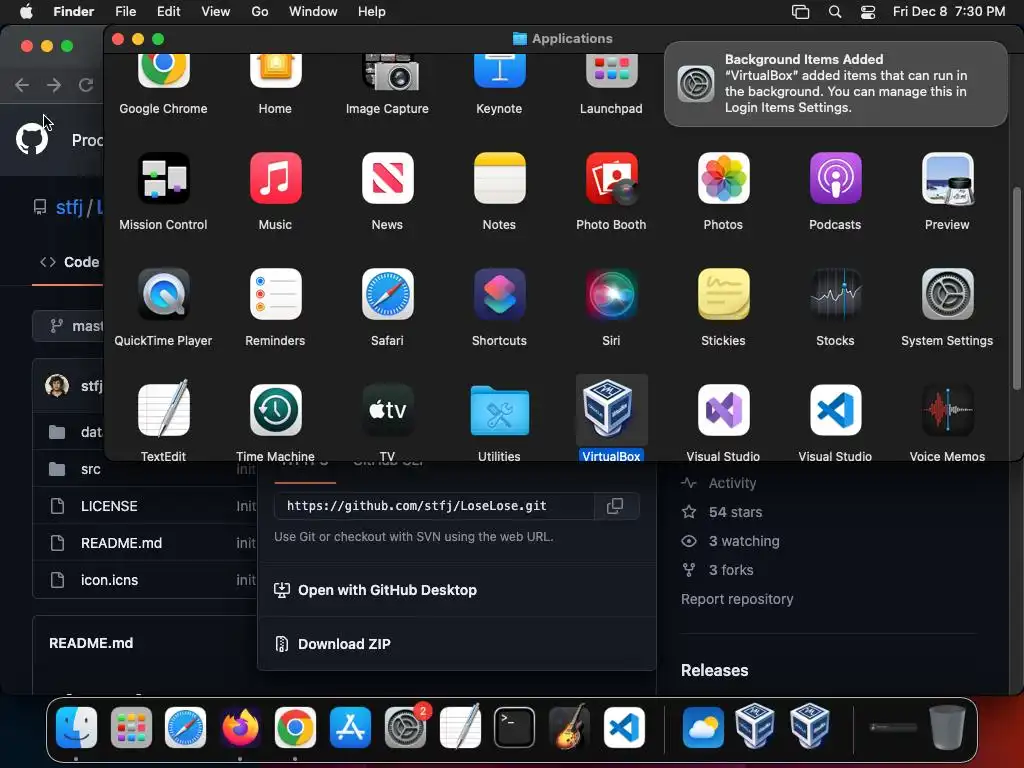The width and height of the screenshot is (1024, 768).
Task: View the 3 forks link
Action: tap(731, 569)
